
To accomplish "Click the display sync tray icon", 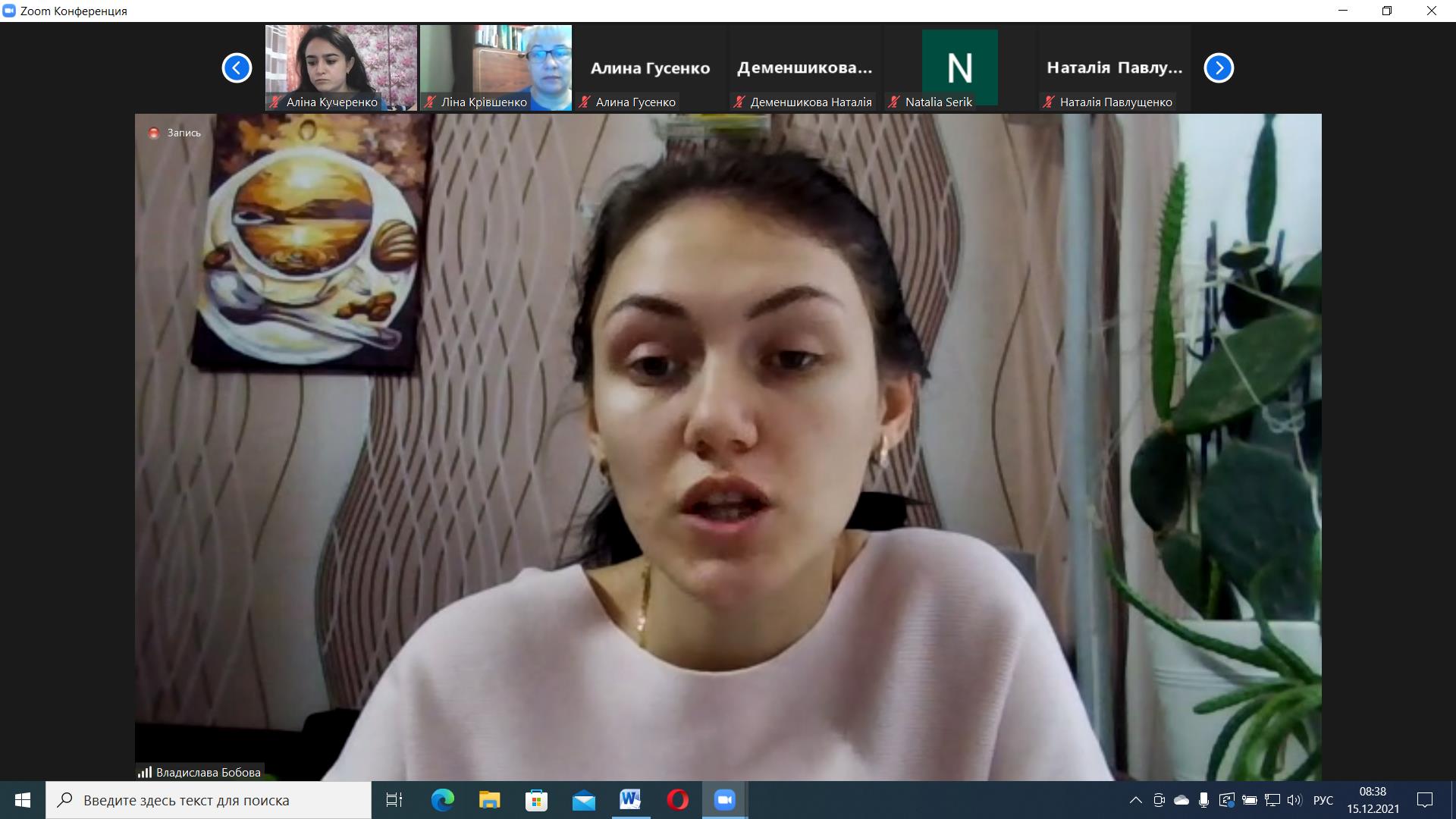I will pyautogui.click(x=1226, y=800).
